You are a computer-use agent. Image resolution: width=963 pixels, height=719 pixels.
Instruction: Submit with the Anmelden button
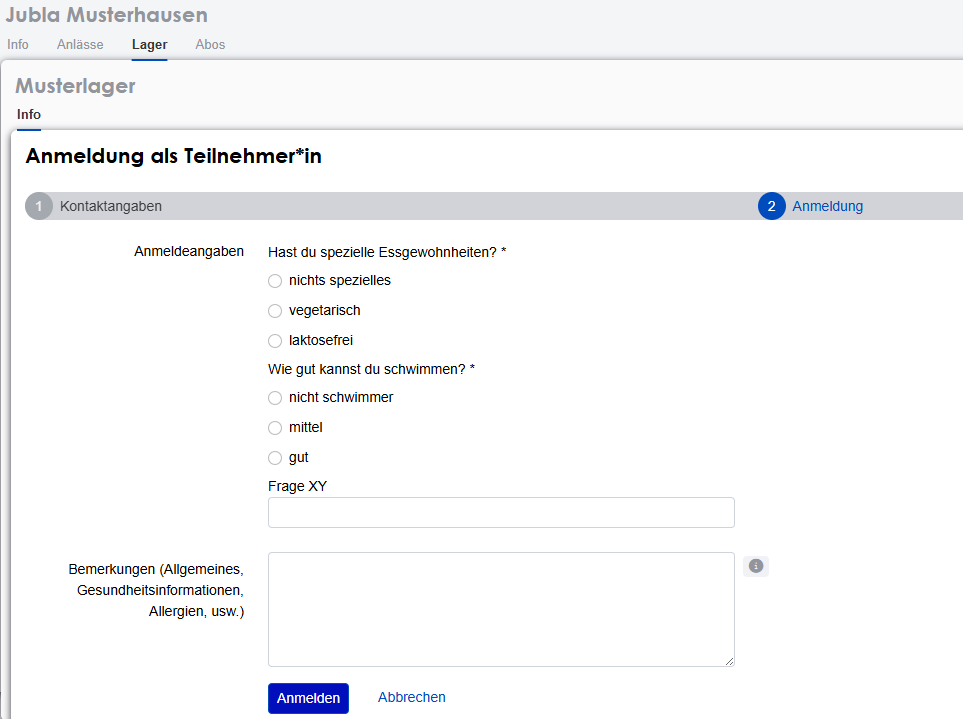point(308,698)
